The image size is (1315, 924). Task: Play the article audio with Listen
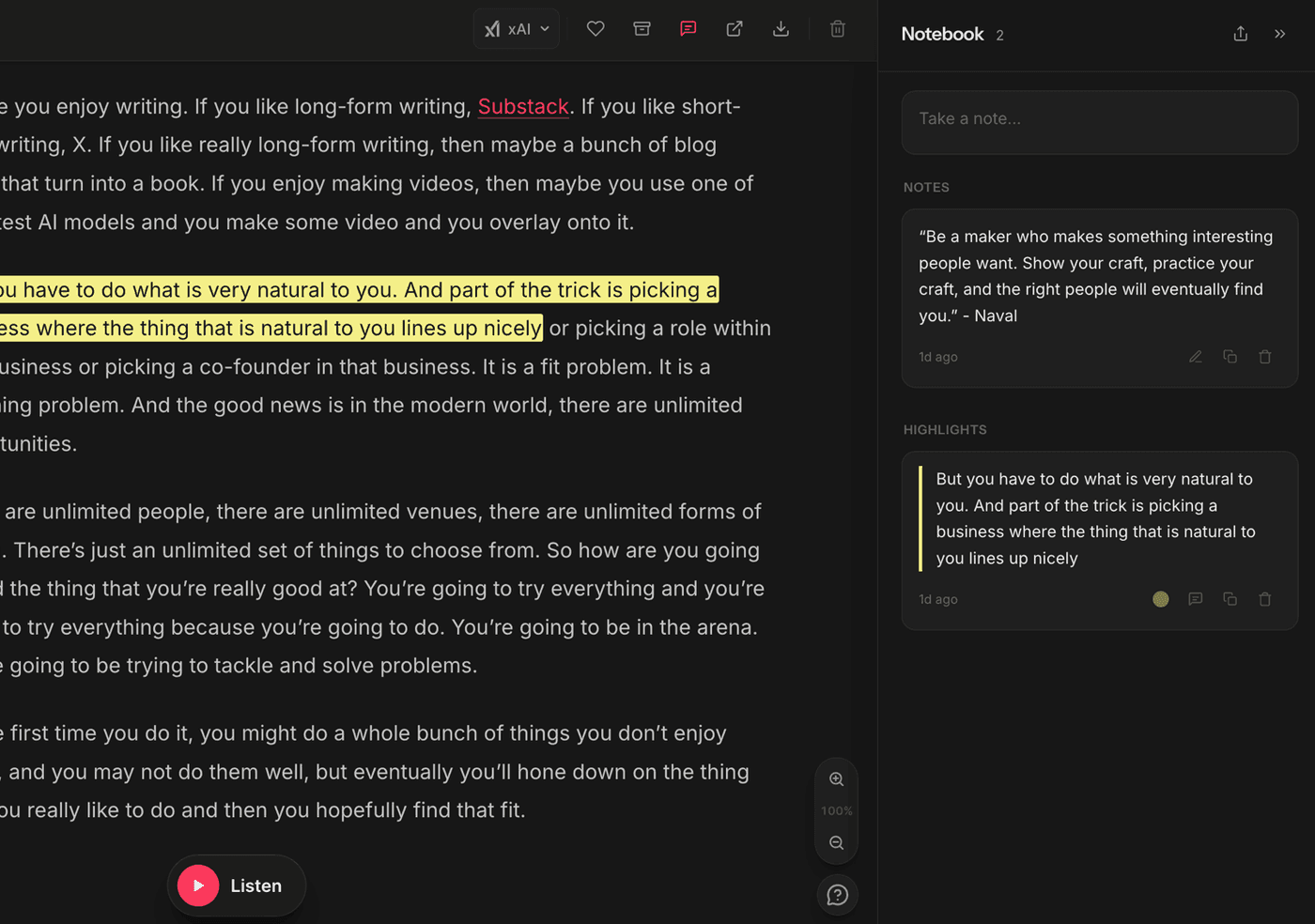(x=237, y=885)
